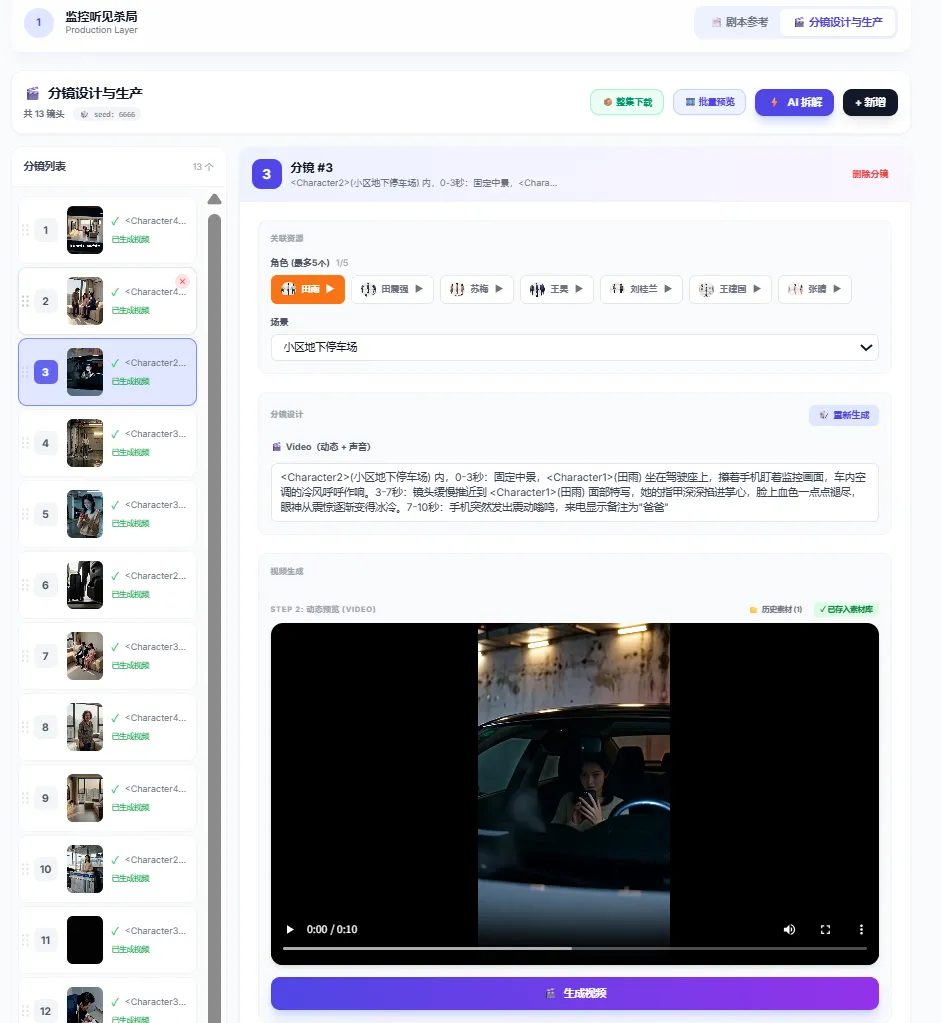This screenshot has width=941, height=1023.
Task: Grab the drag handle of shot 9
Action: coord(25,798)
